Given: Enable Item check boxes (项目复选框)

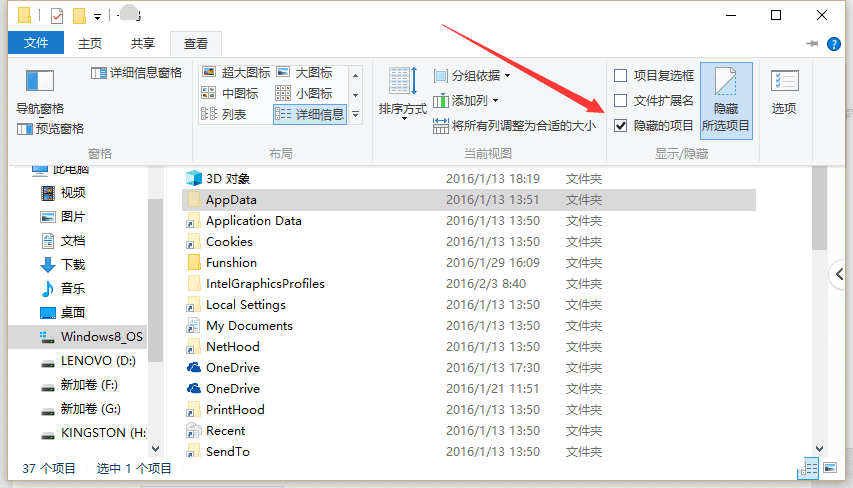Looking at the screenshot, I should [x=621, y=76].
